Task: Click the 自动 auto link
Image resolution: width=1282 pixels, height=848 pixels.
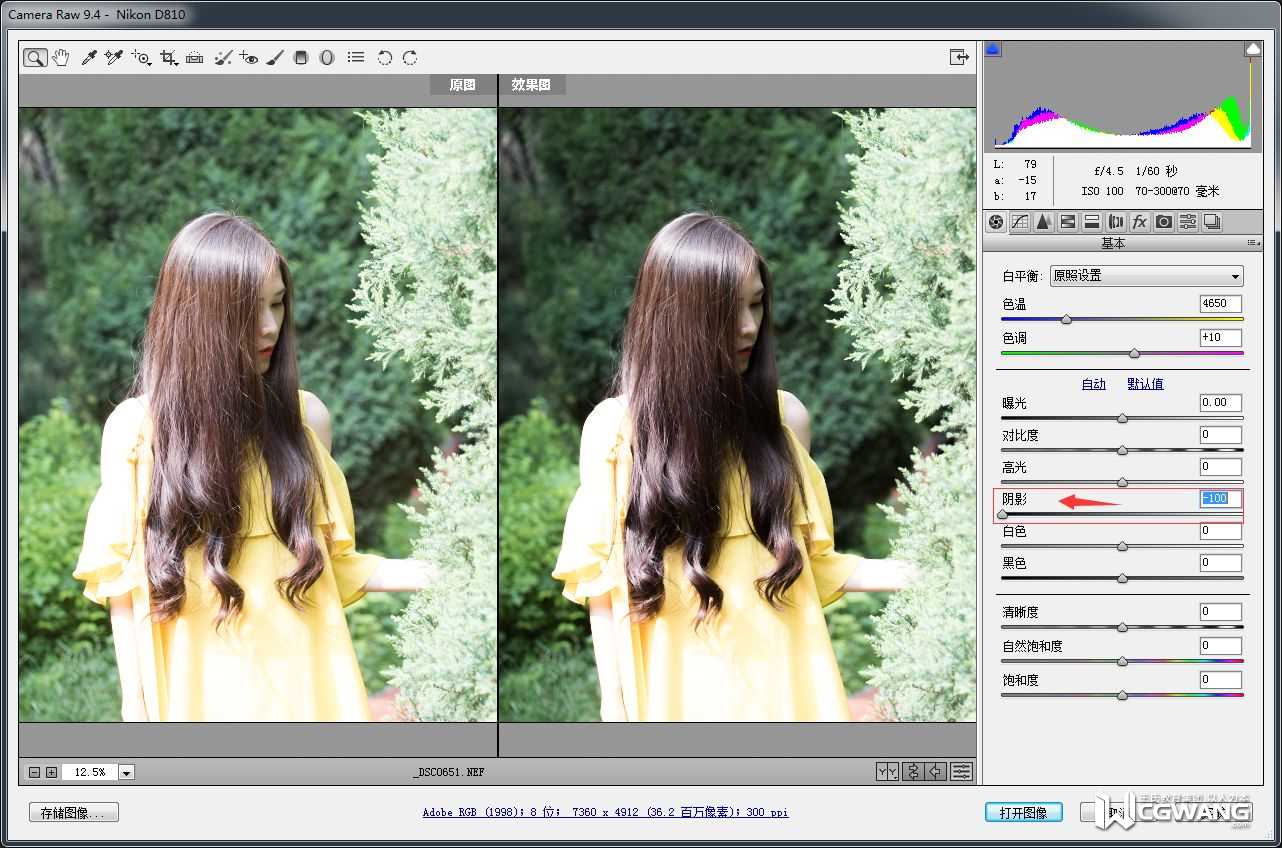Action: coord(1094,384)
